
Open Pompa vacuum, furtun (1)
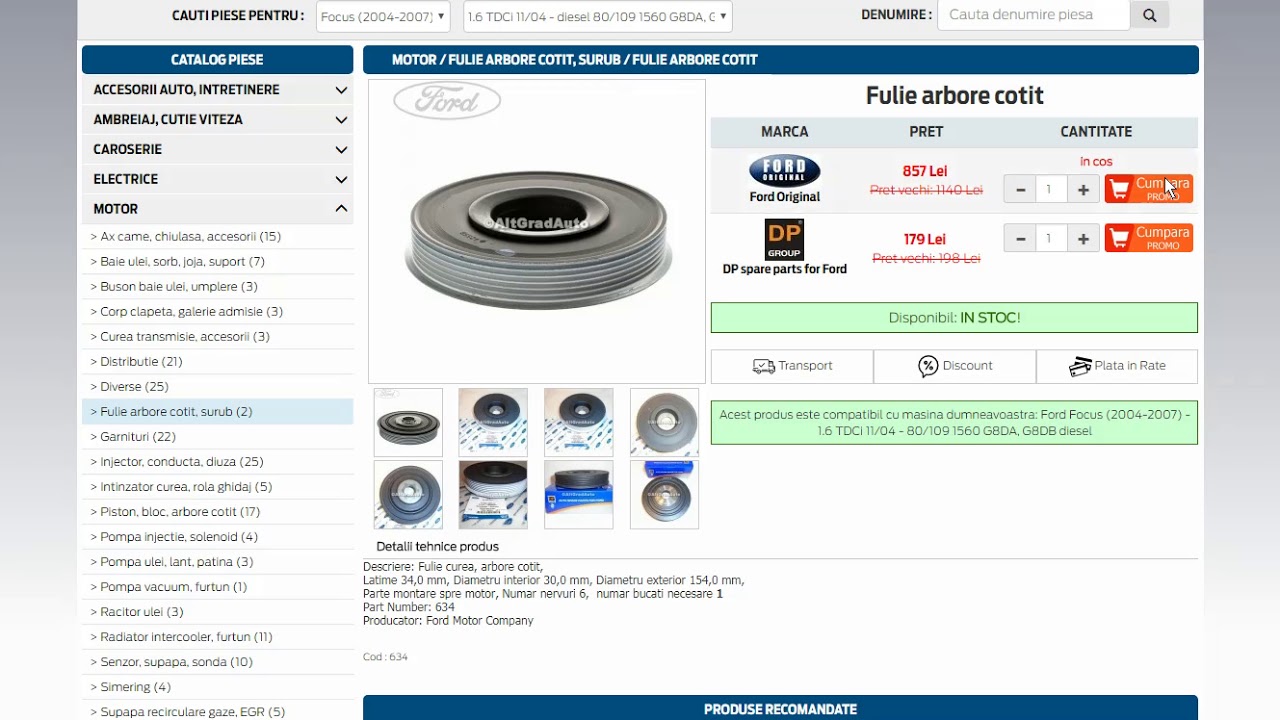pyautogui.click(x=169, y=587)
